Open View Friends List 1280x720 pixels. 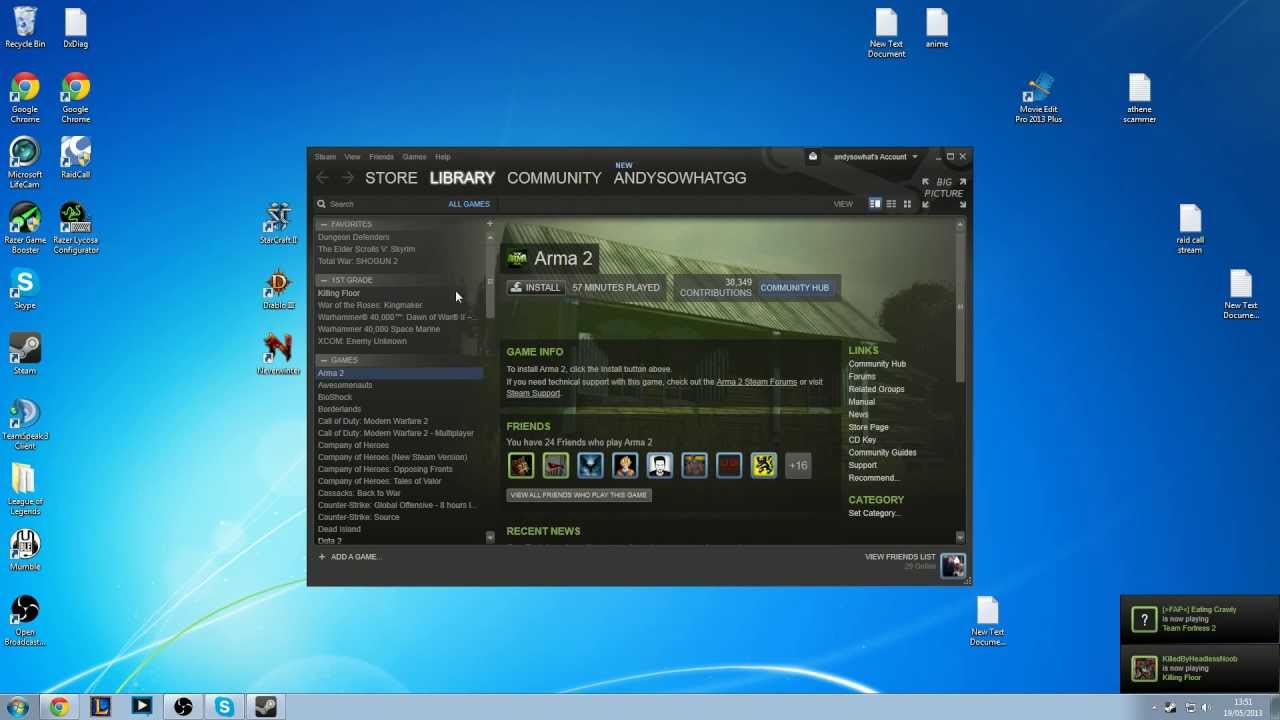click(x=900, y=557)
